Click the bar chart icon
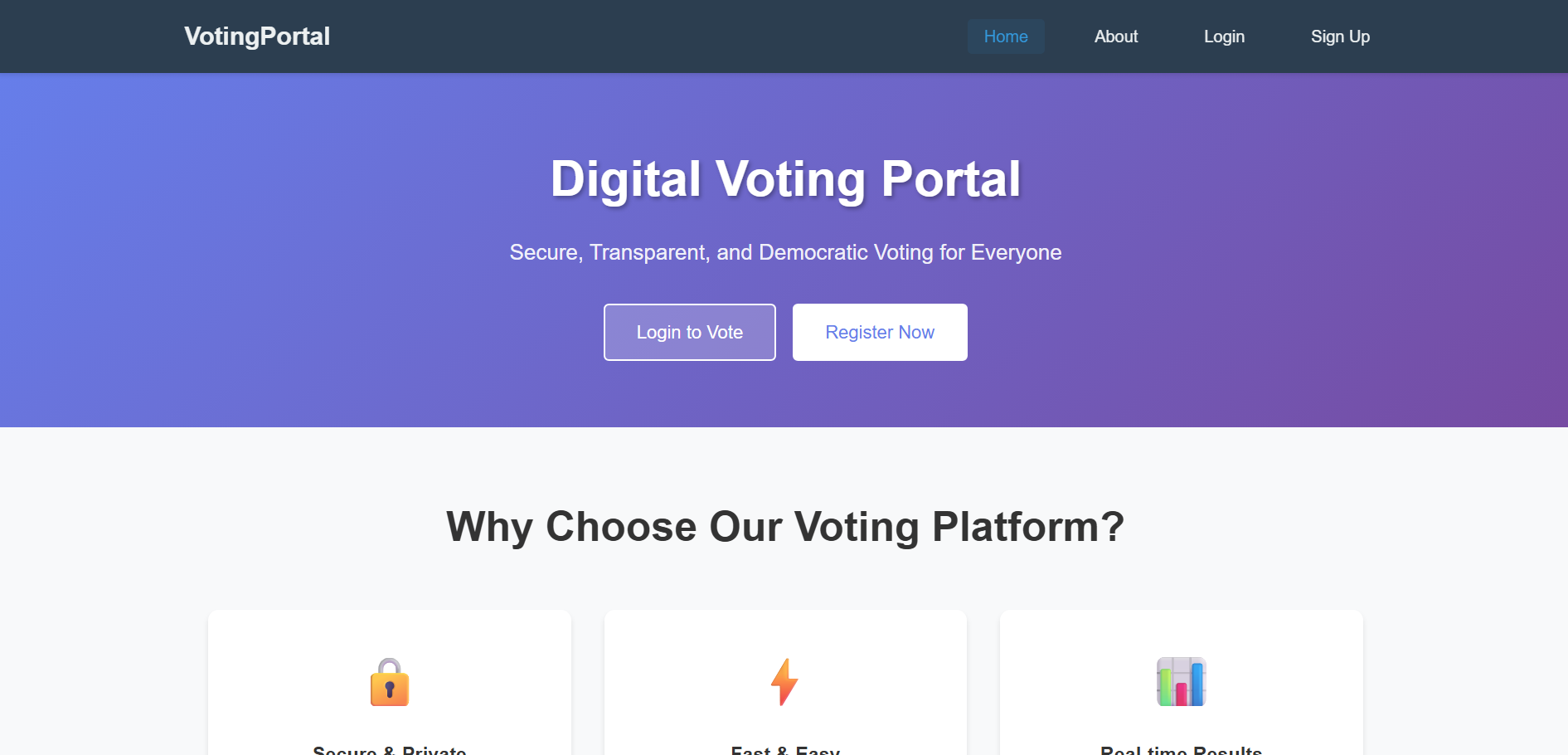 coord(1181,682)
